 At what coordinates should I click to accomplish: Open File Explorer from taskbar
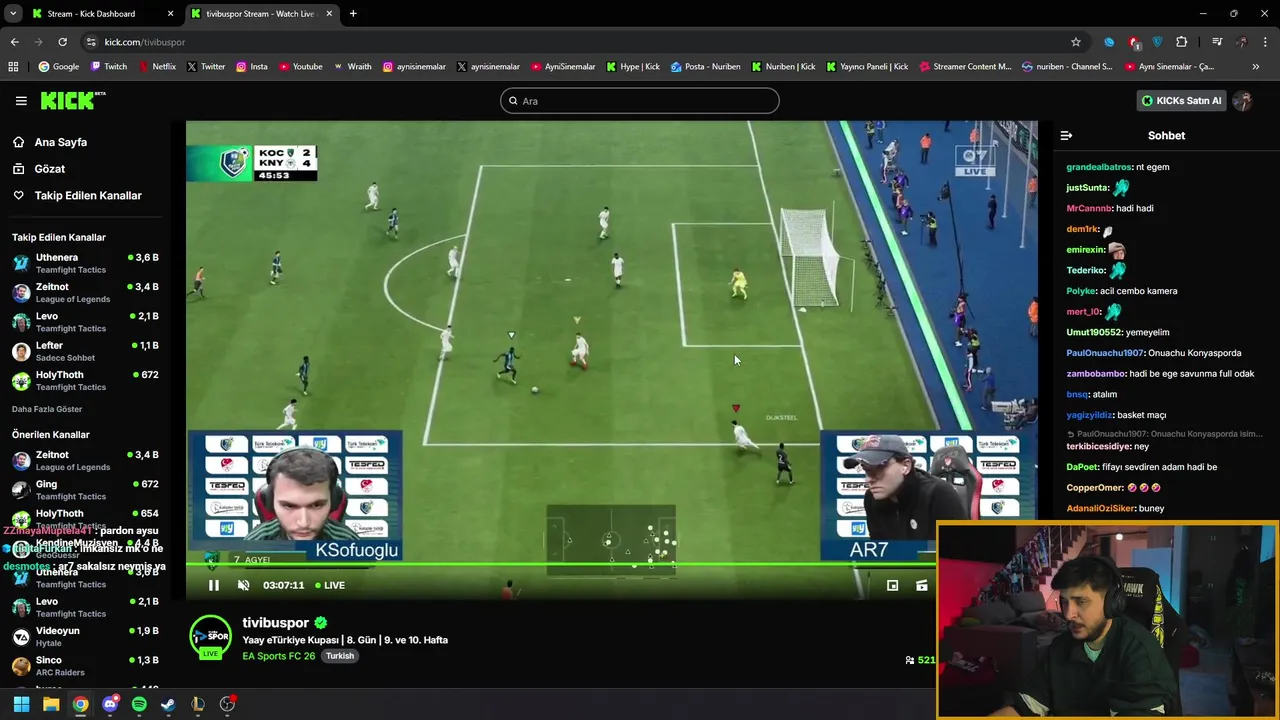51,704
